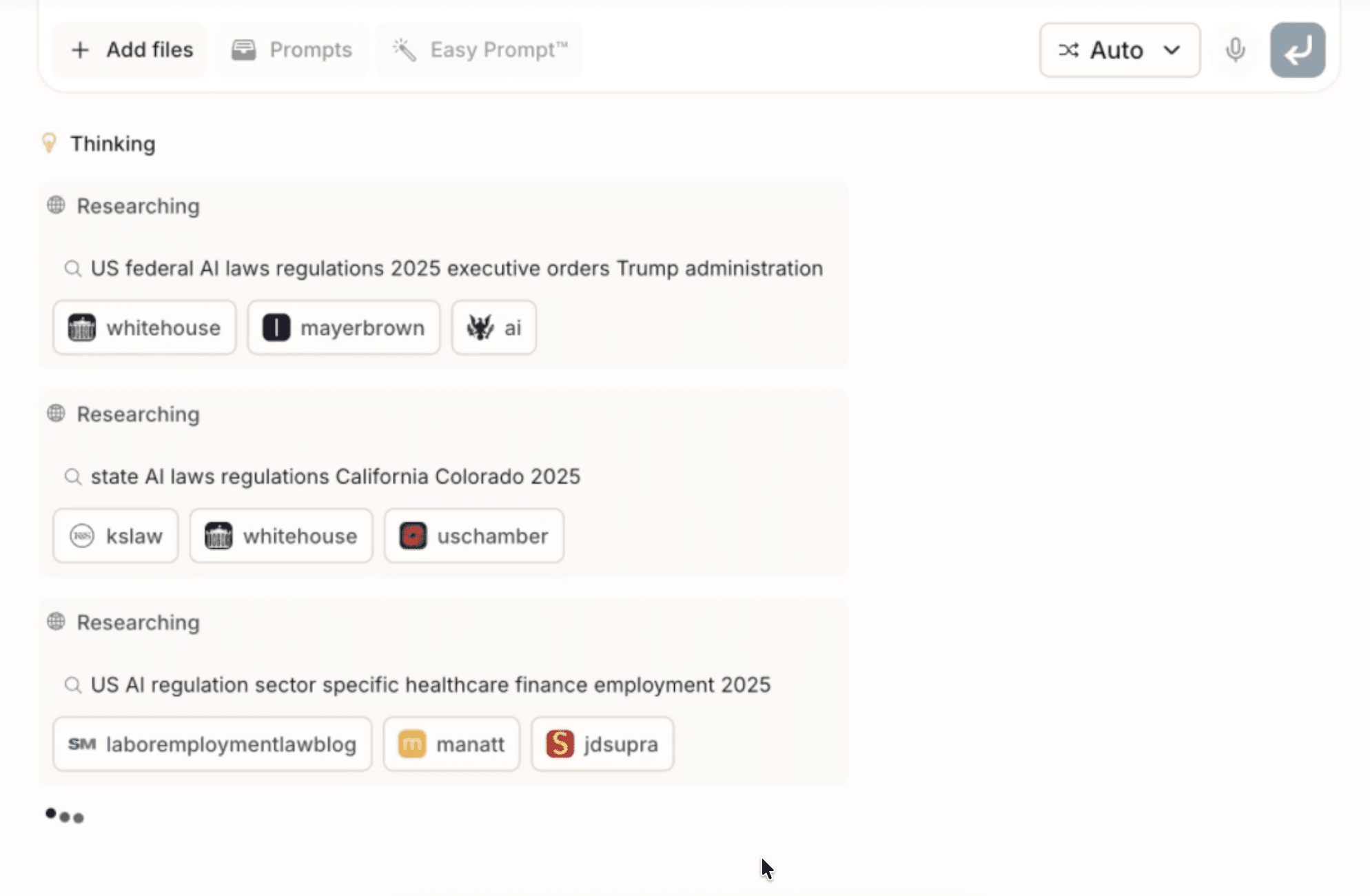Click the whitehouse chip under state AI laws
Viewport: 1370px width, 896px height.
[x=281, y=536]
